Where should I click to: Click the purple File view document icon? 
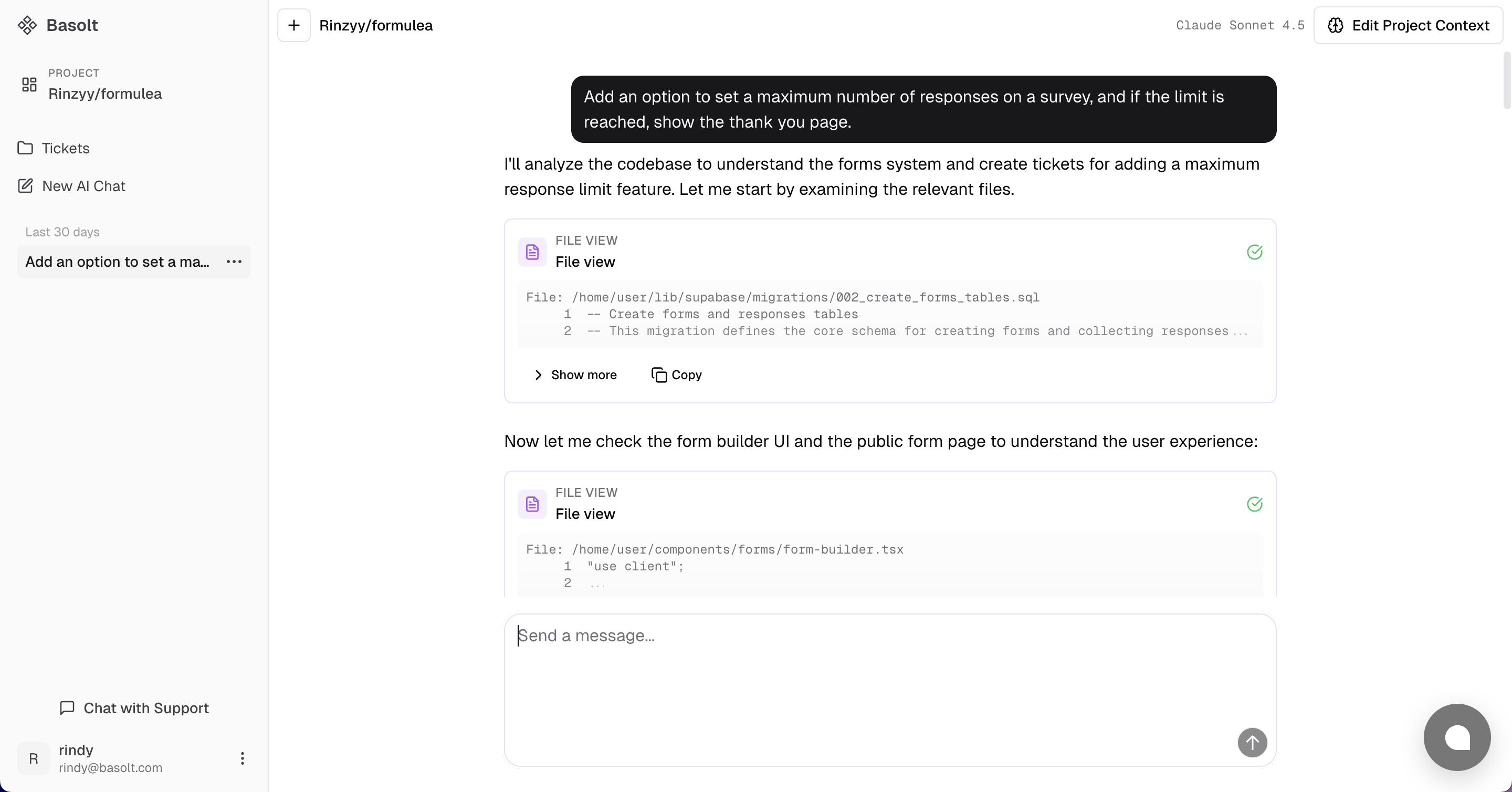pos(532,252)
